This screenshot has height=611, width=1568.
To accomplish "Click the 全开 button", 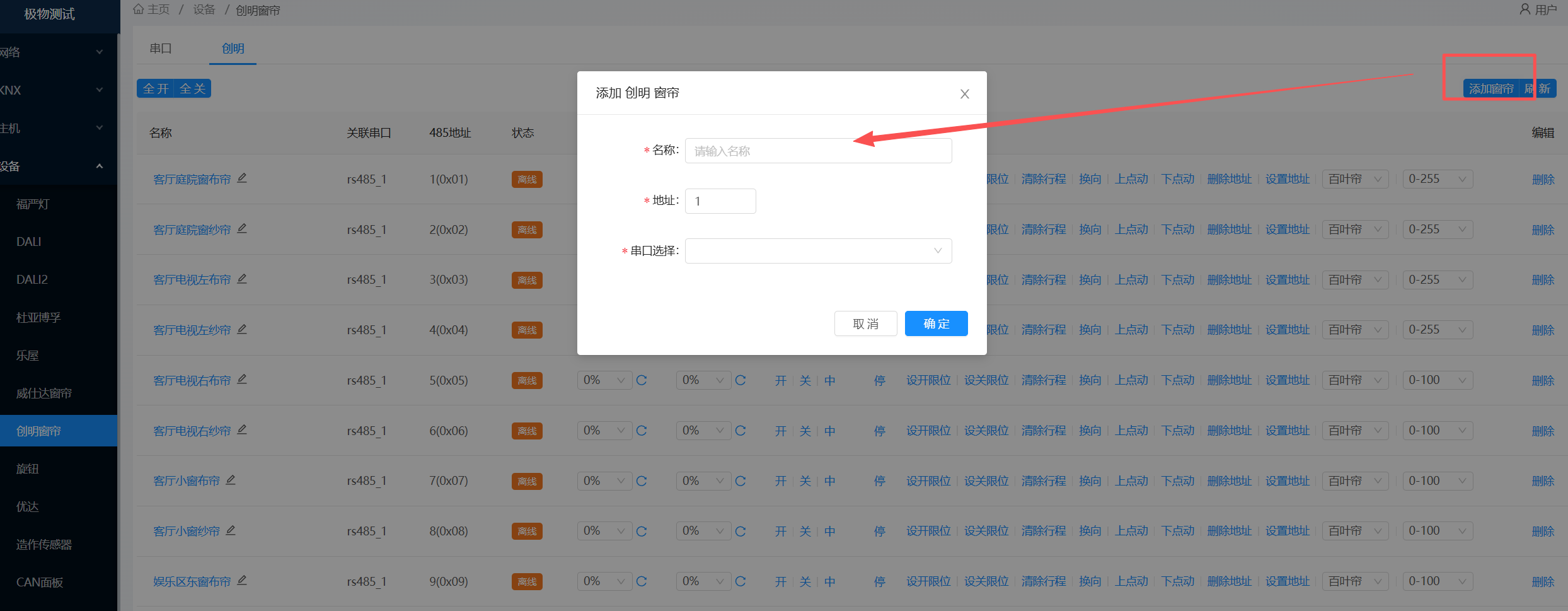I will tap(156, 88).
